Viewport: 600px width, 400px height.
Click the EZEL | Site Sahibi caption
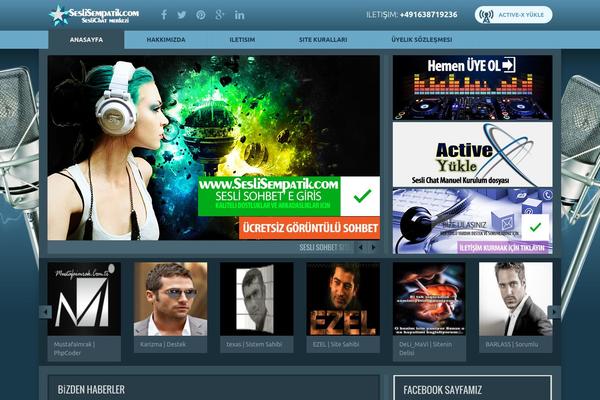(x=336, y=344)
